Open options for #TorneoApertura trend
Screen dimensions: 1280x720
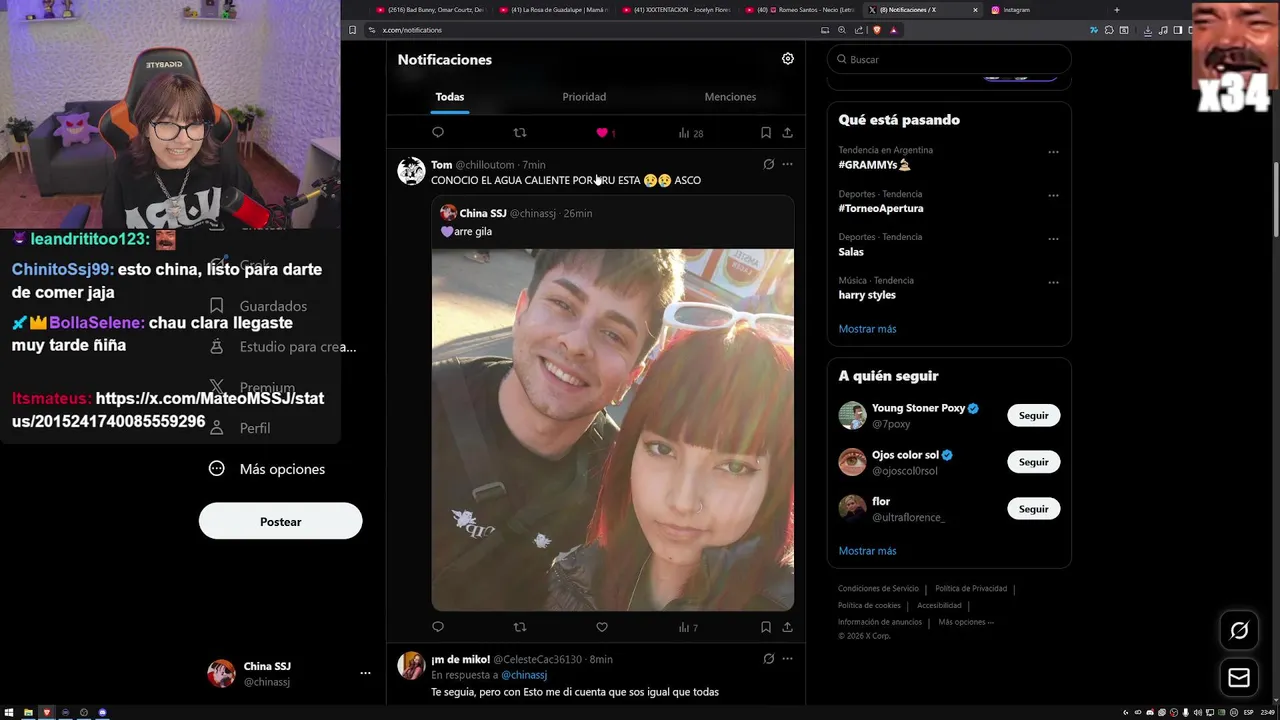1053,196
